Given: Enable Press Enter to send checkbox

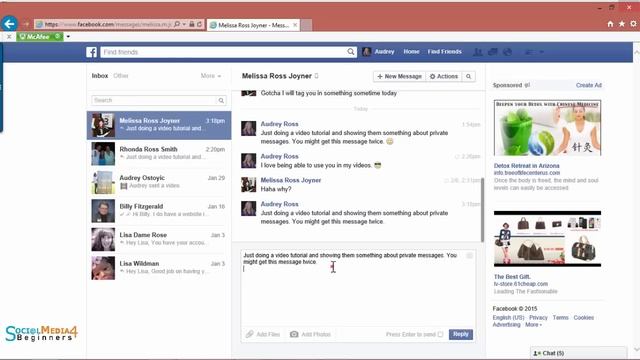Looking at the screenshot, I should (440, 334).
